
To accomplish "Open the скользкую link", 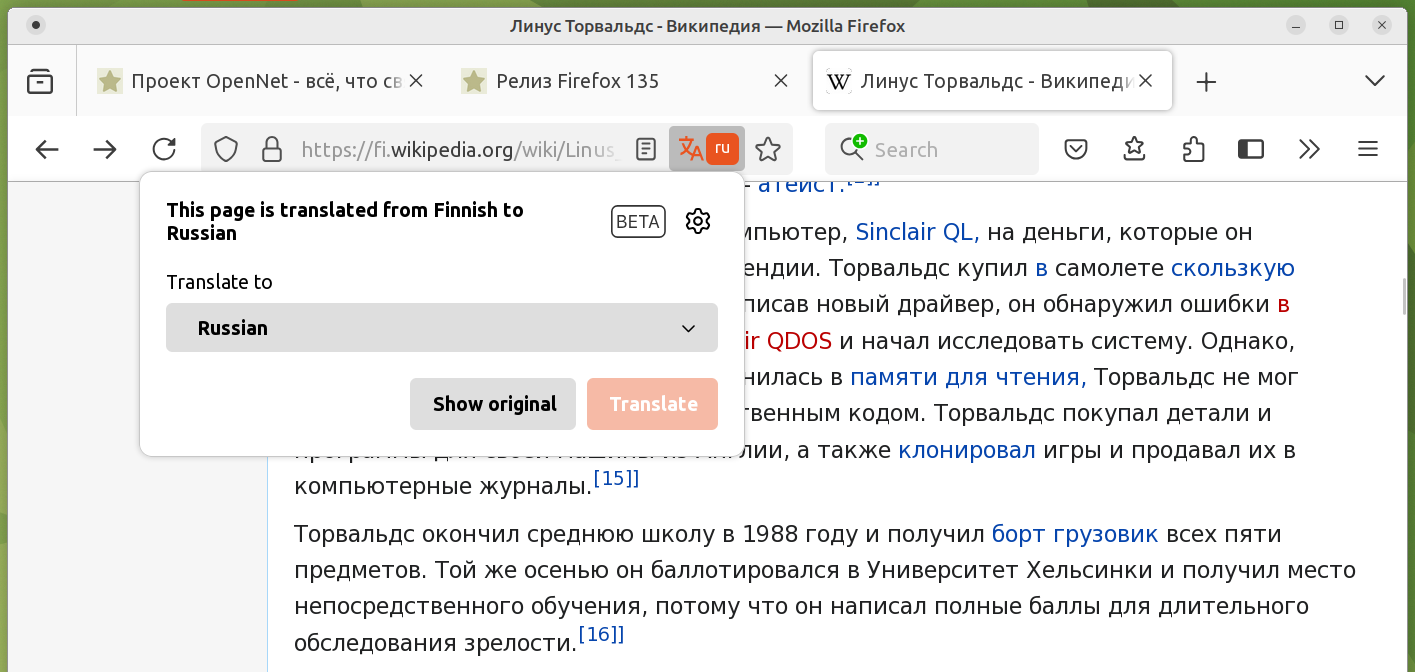I will coord(1233,269).
